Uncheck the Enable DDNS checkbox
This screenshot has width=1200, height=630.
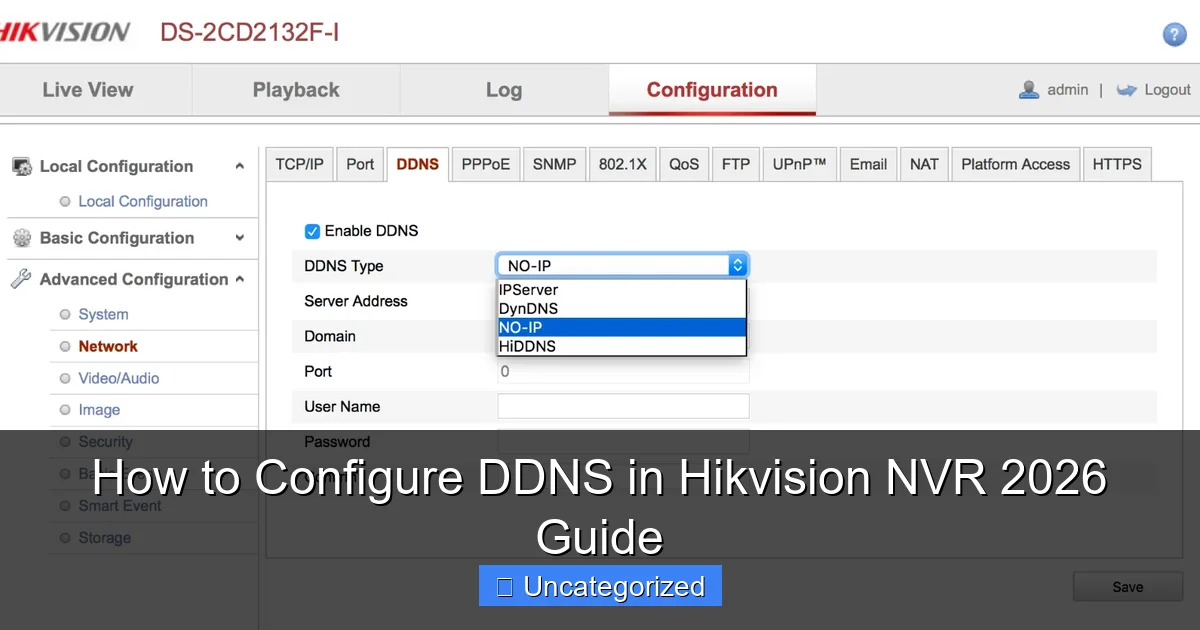click(x=312, y=230)
